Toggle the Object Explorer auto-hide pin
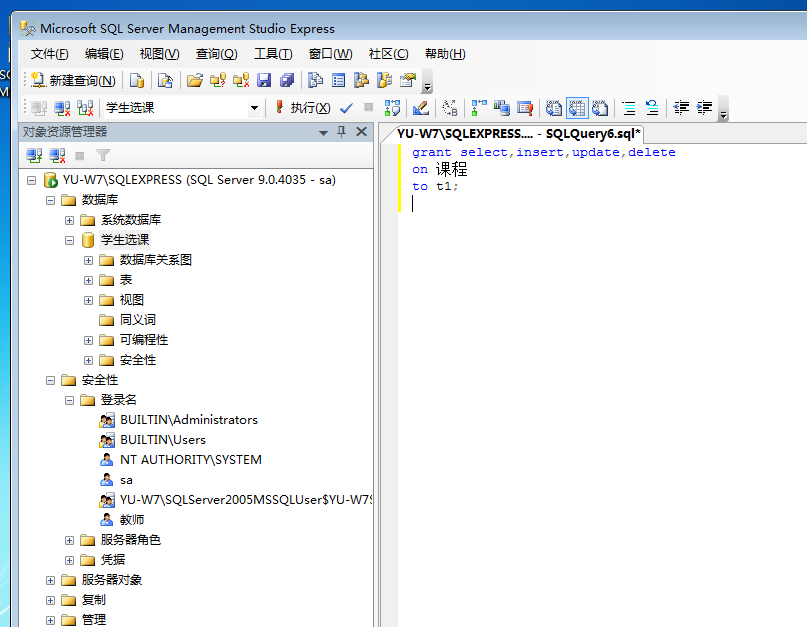The height and width of the screenshot is (627, 807). pos(341,132)
